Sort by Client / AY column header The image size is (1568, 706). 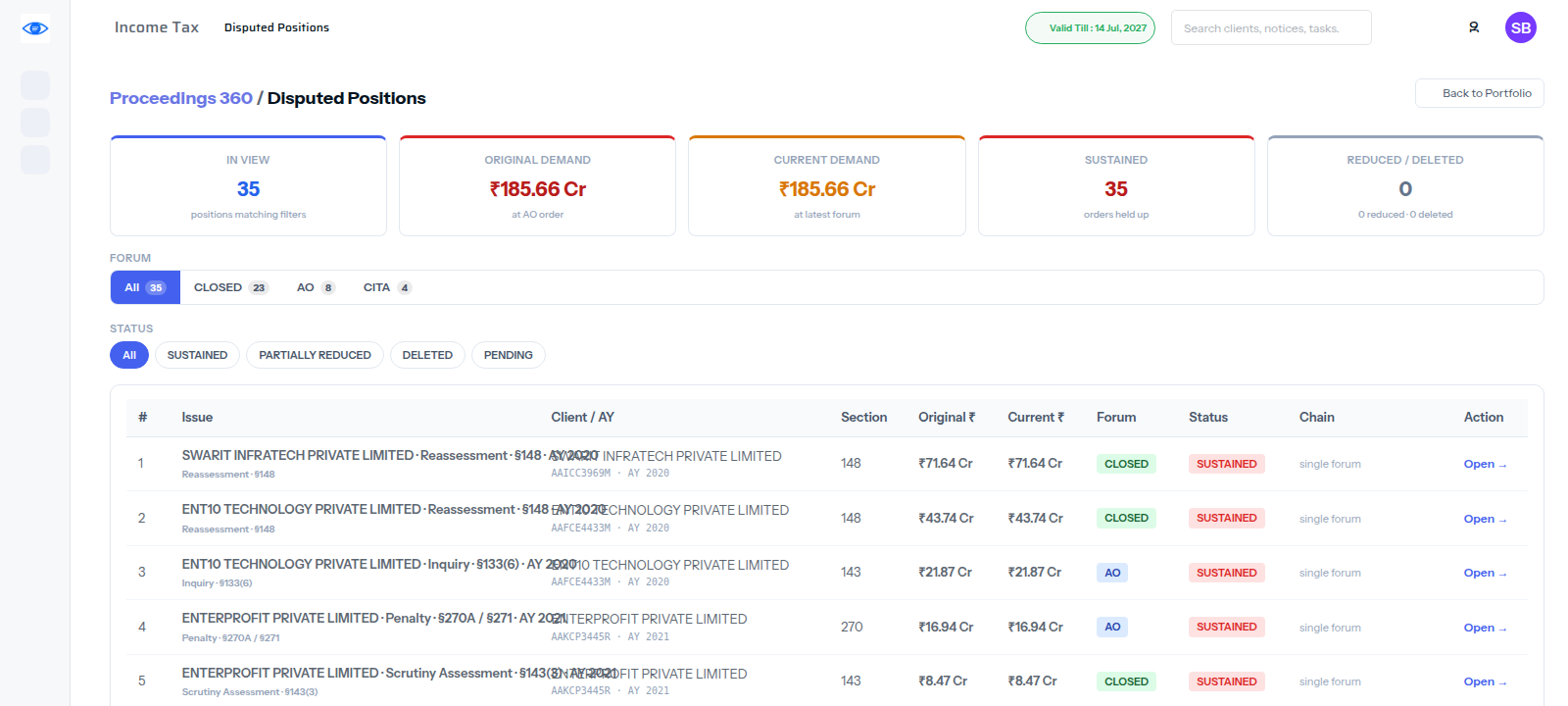[x=582, y=417]
